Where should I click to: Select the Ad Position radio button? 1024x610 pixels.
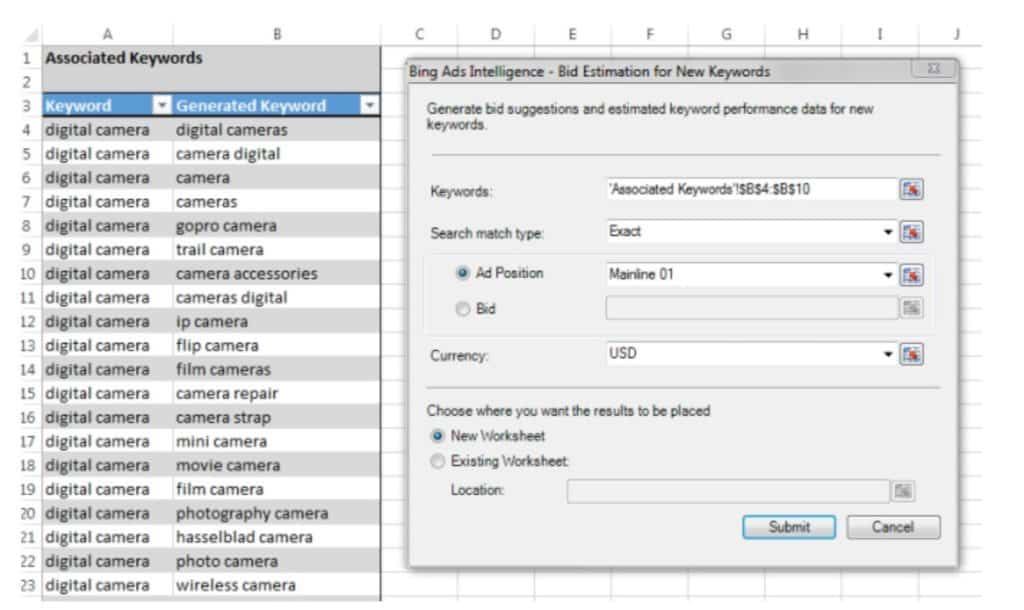coord(462,274)
